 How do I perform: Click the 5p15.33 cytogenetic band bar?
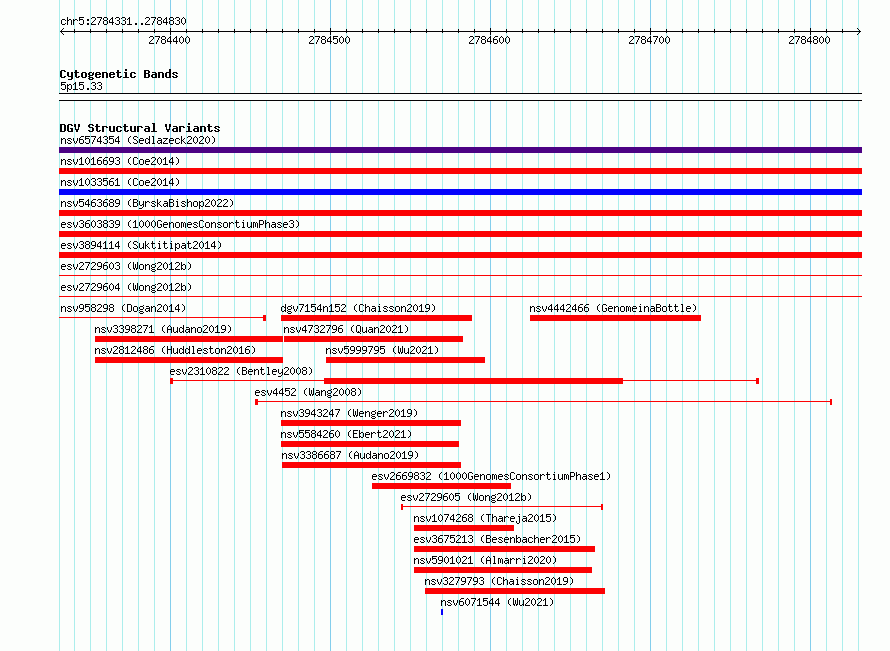pyautogui.click(x=460, y=97)
